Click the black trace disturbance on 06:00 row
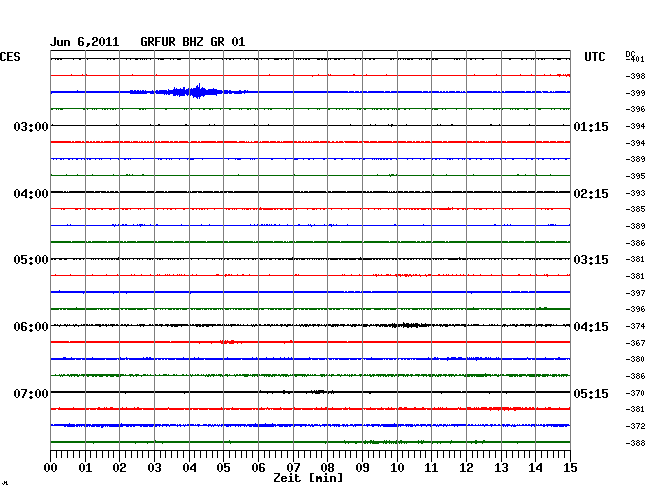The image size is (650, 494). point(408,325)
